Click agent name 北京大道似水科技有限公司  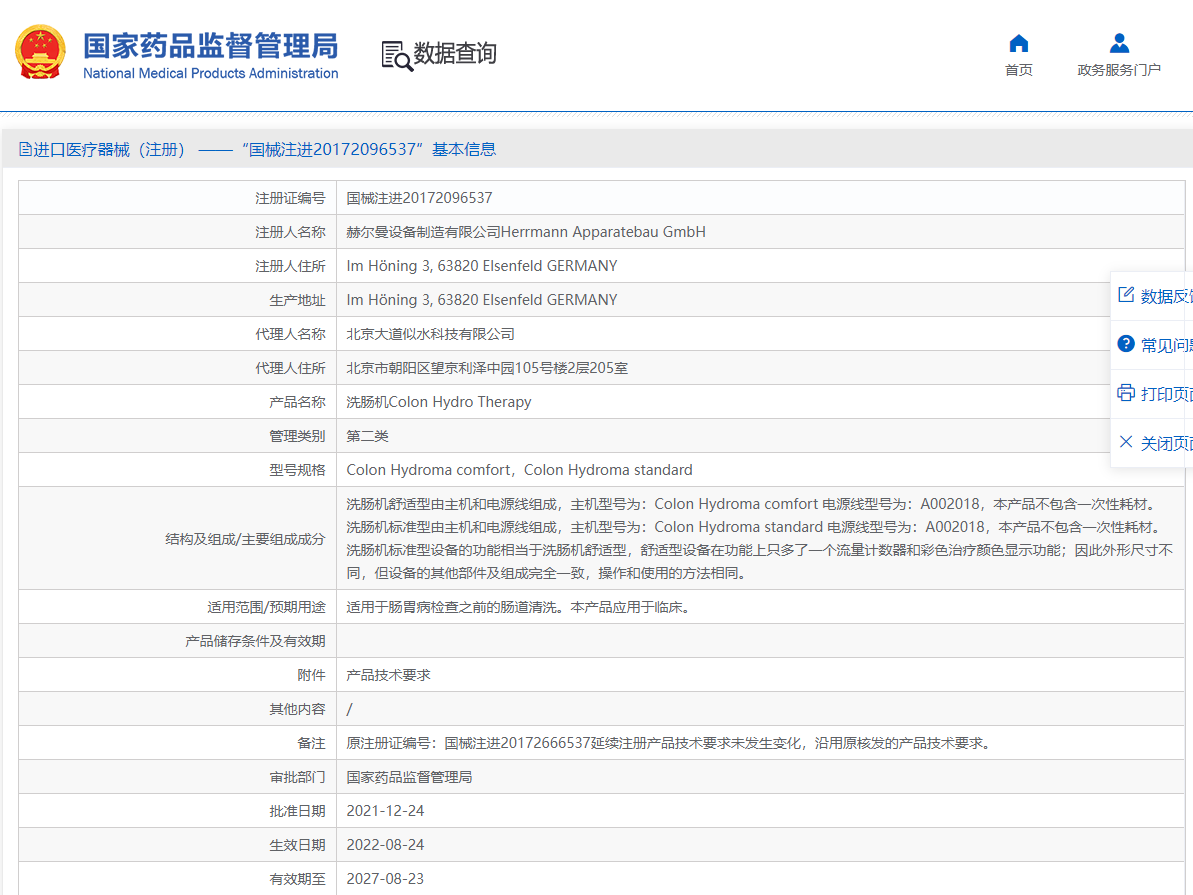pyautogui.click(x=431, y=334)
